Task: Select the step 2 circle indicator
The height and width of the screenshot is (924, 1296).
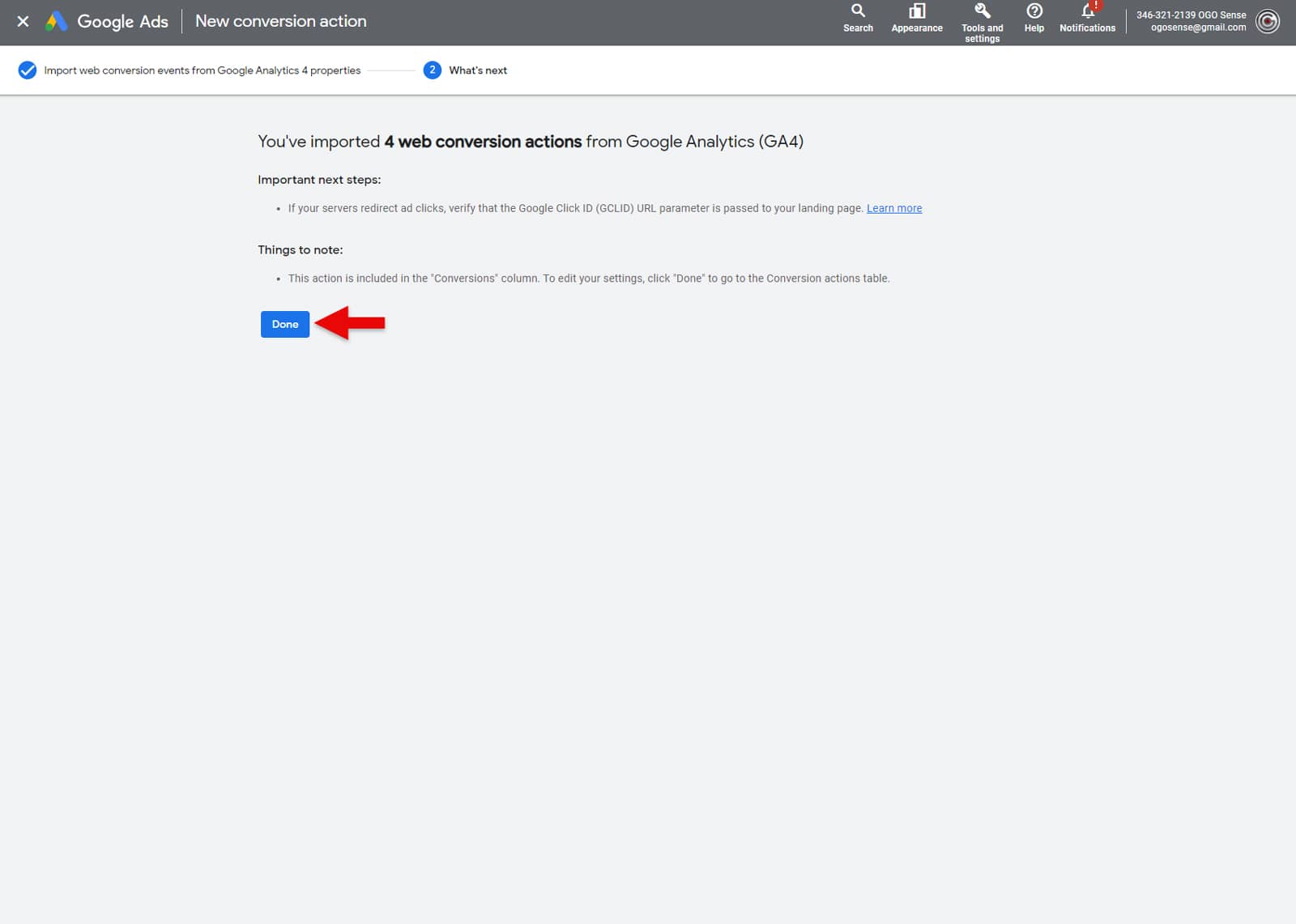Action: pos(434,70)
